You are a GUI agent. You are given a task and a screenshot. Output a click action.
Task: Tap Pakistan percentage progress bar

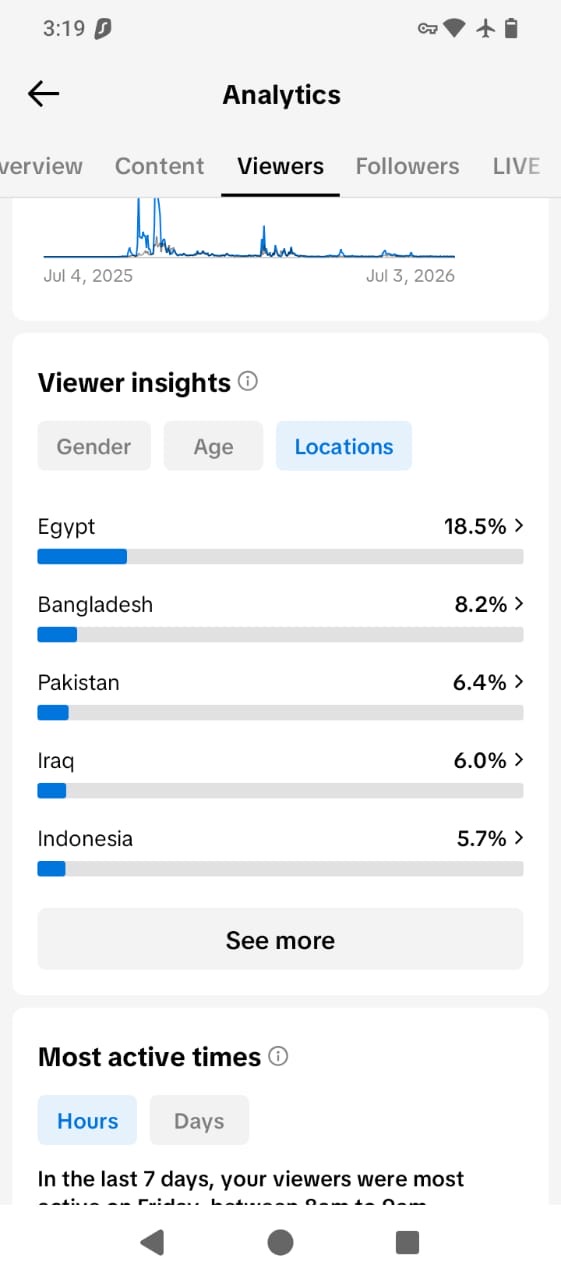tap(280, 713)
